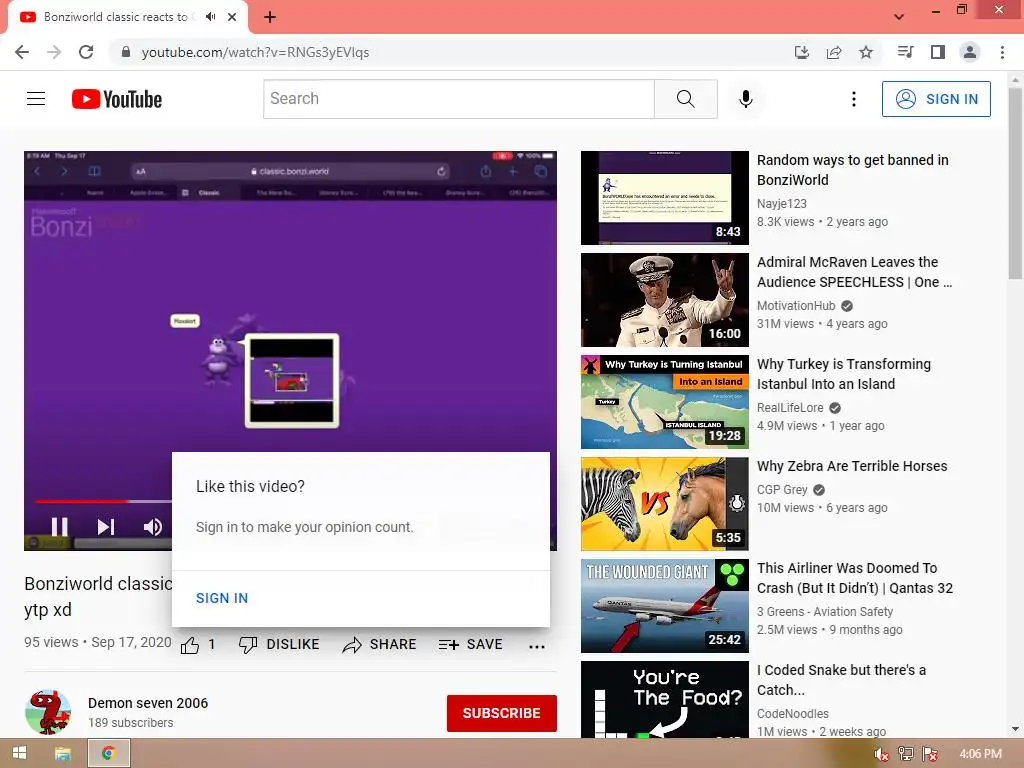Click the header SIGN IN button
The width and height of the screenshot is (1024, 768).
point(936,99)
